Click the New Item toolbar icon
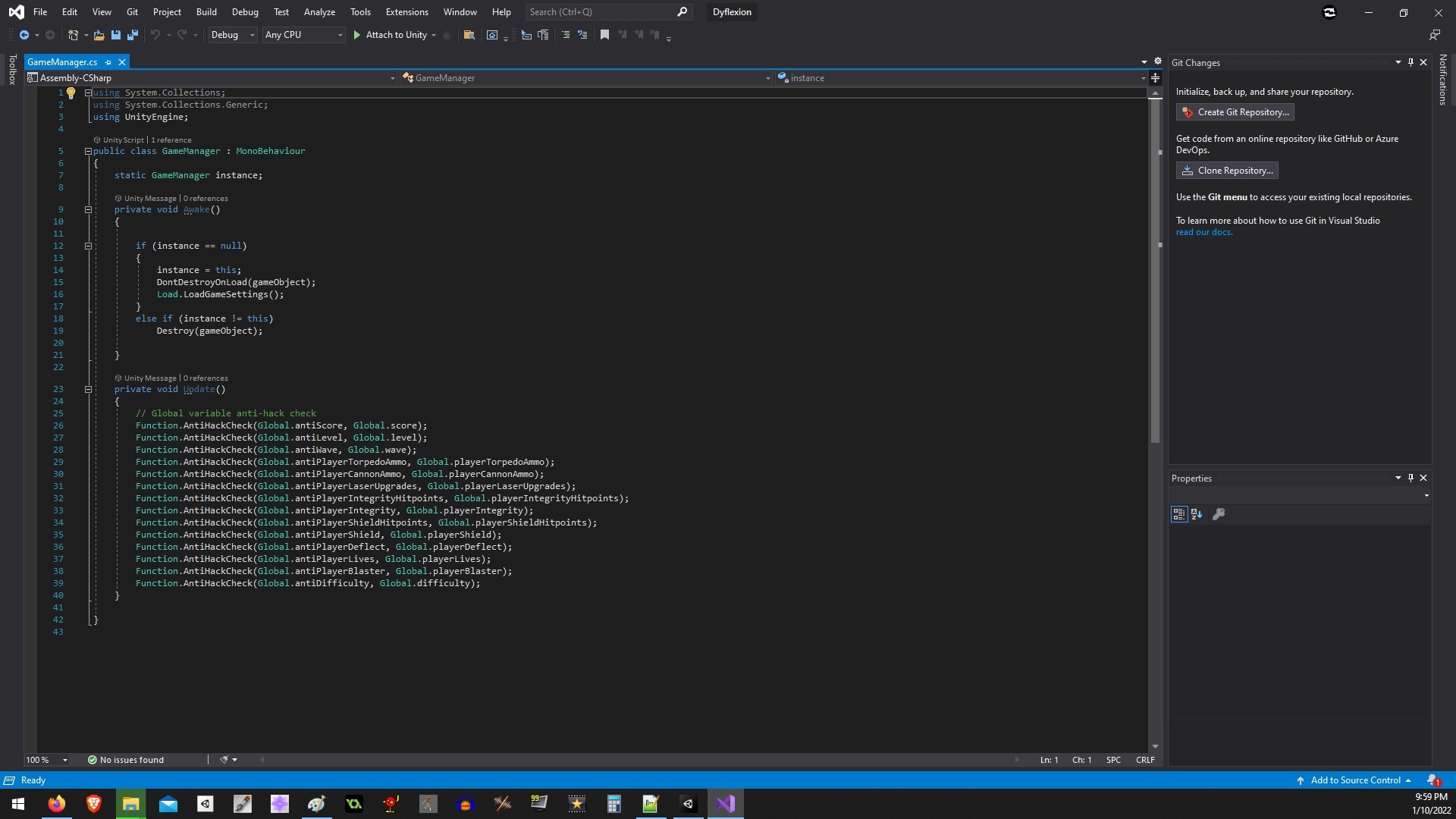Viewport: 1456px width, 819px height. [73, 35]
